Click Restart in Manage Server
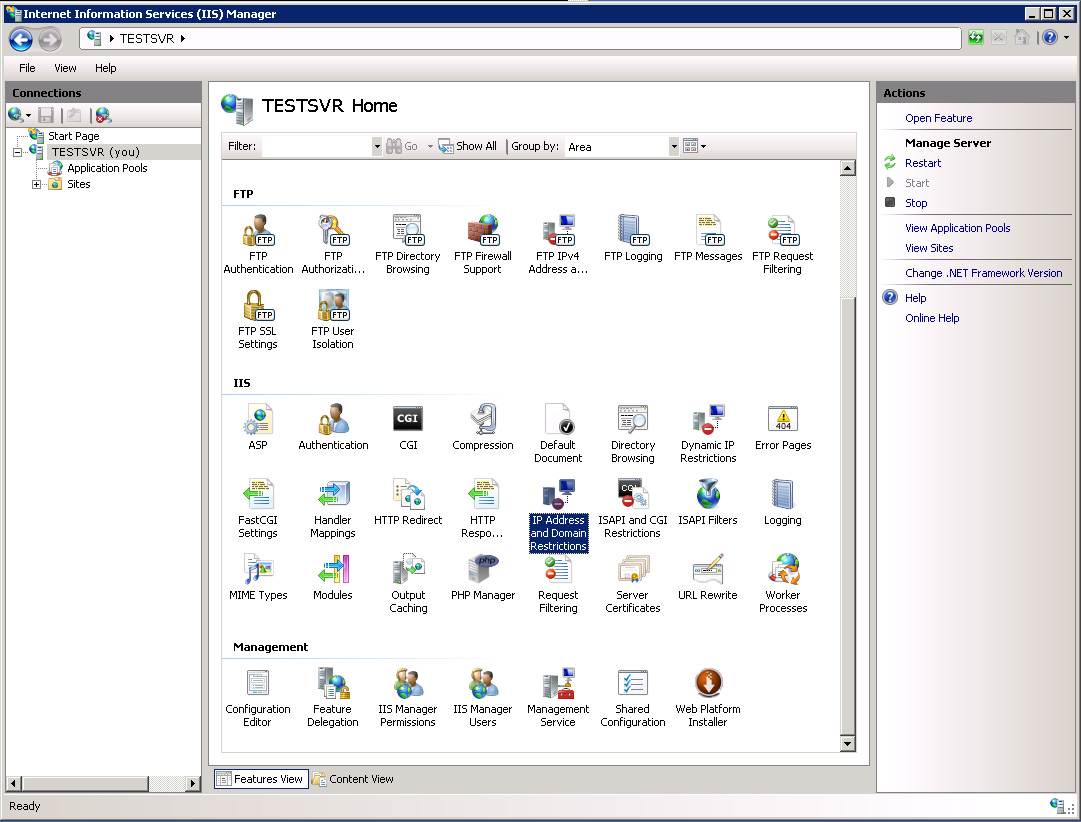The height and width of the screenshot is (822, 1081). point(922,163)
